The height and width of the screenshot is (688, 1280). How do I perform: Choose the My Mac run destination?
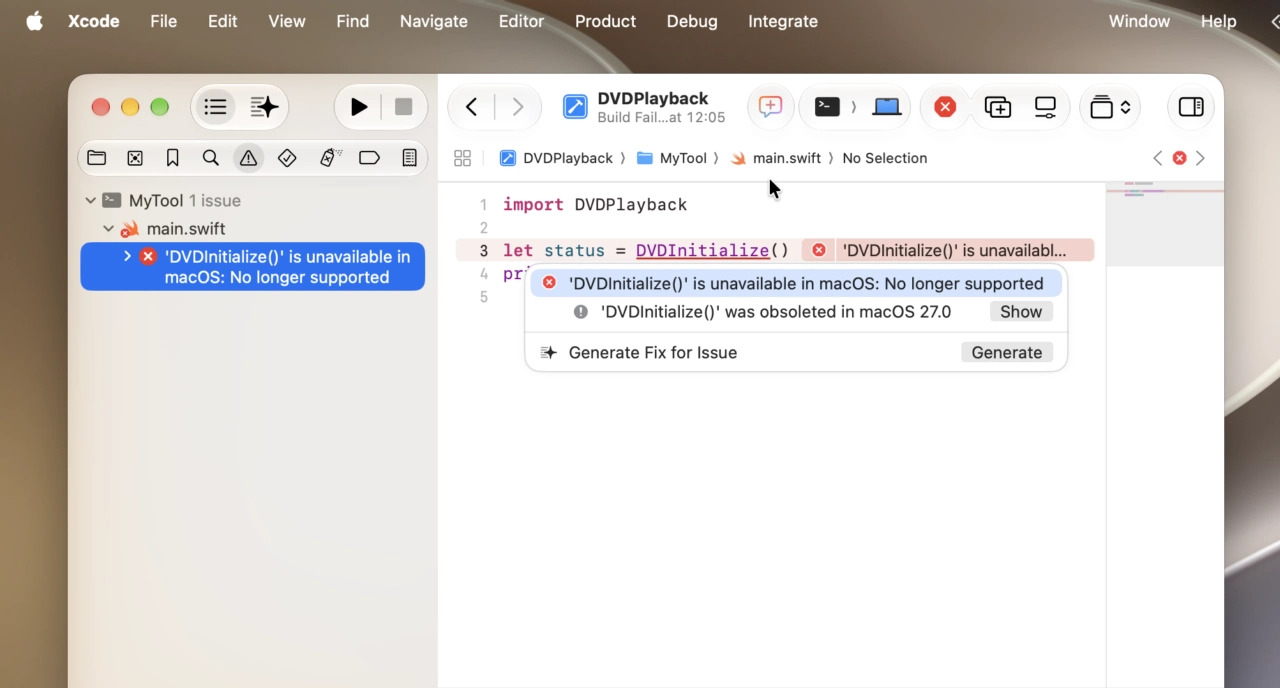pyautogui.click(x=887, y=107)
